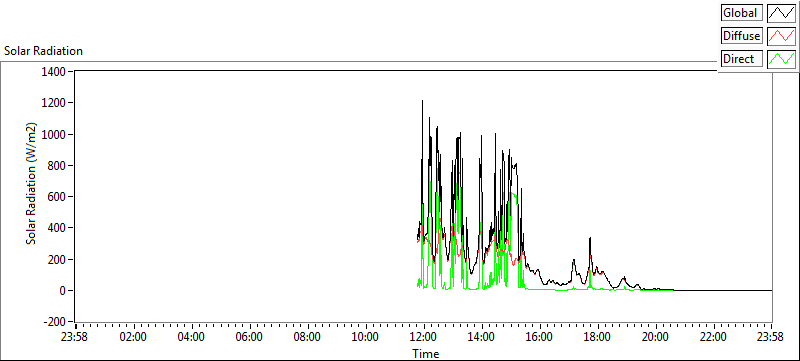800x361 pixels.
Task: Click the 12:00 time axis label
Action: click(x=423, y=337)
